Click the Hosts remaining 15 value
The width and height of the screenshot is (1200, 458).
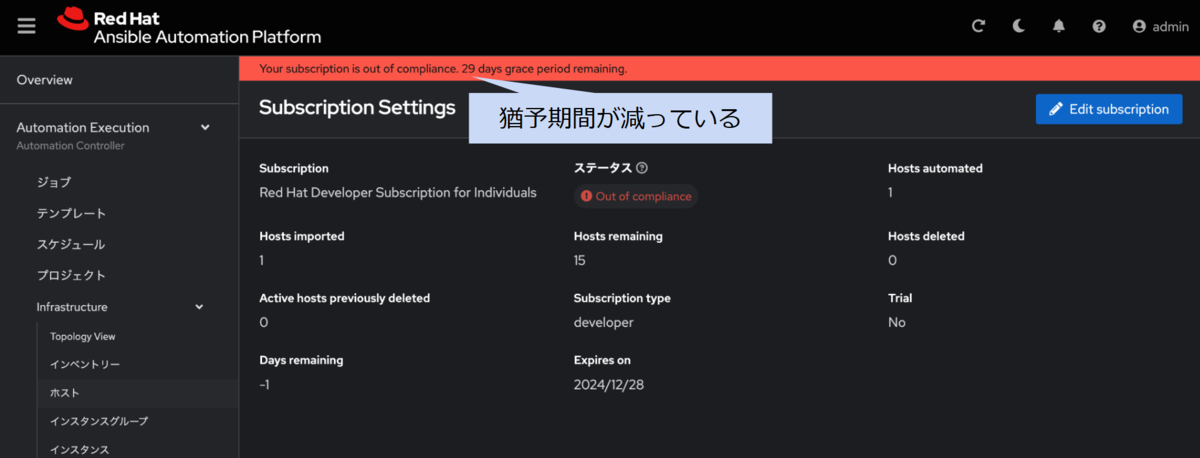(x=580, y=260)
